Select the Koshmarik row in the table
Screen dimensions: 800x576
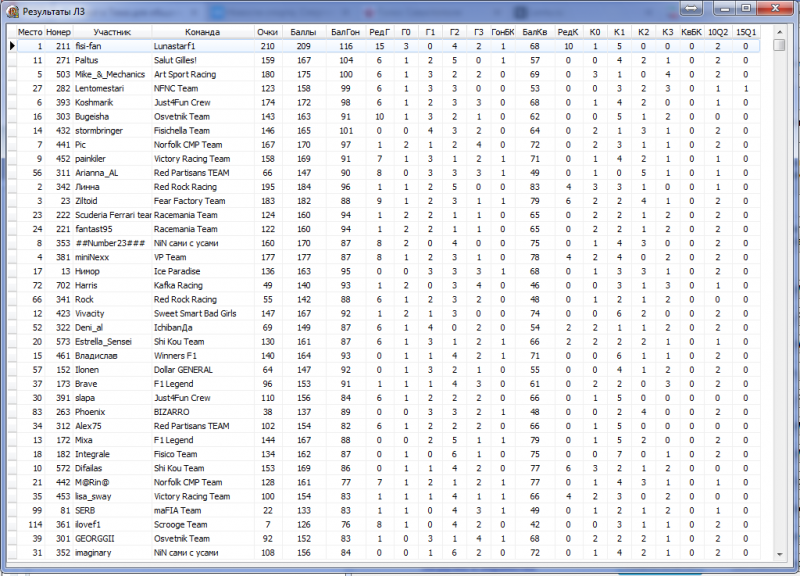pyautogui.click(x=98, y=102)
